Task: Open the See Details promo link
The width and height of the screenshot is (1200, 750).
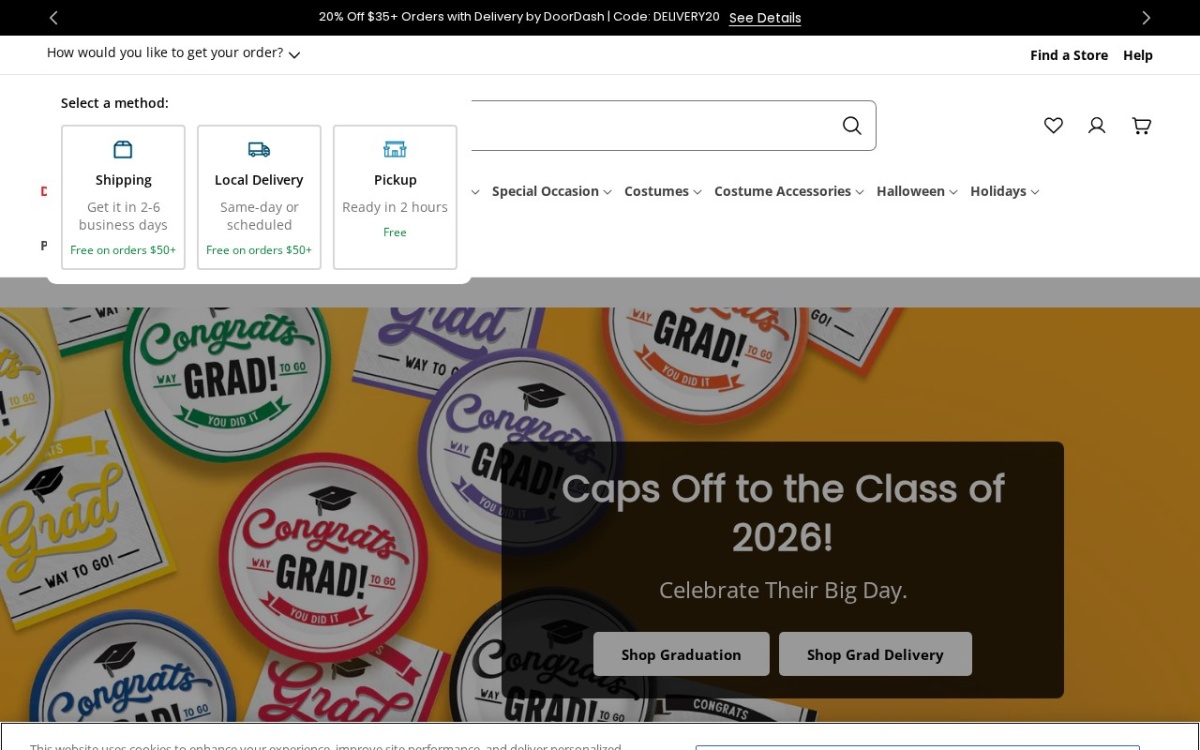Action: click(x=765, y=17)
